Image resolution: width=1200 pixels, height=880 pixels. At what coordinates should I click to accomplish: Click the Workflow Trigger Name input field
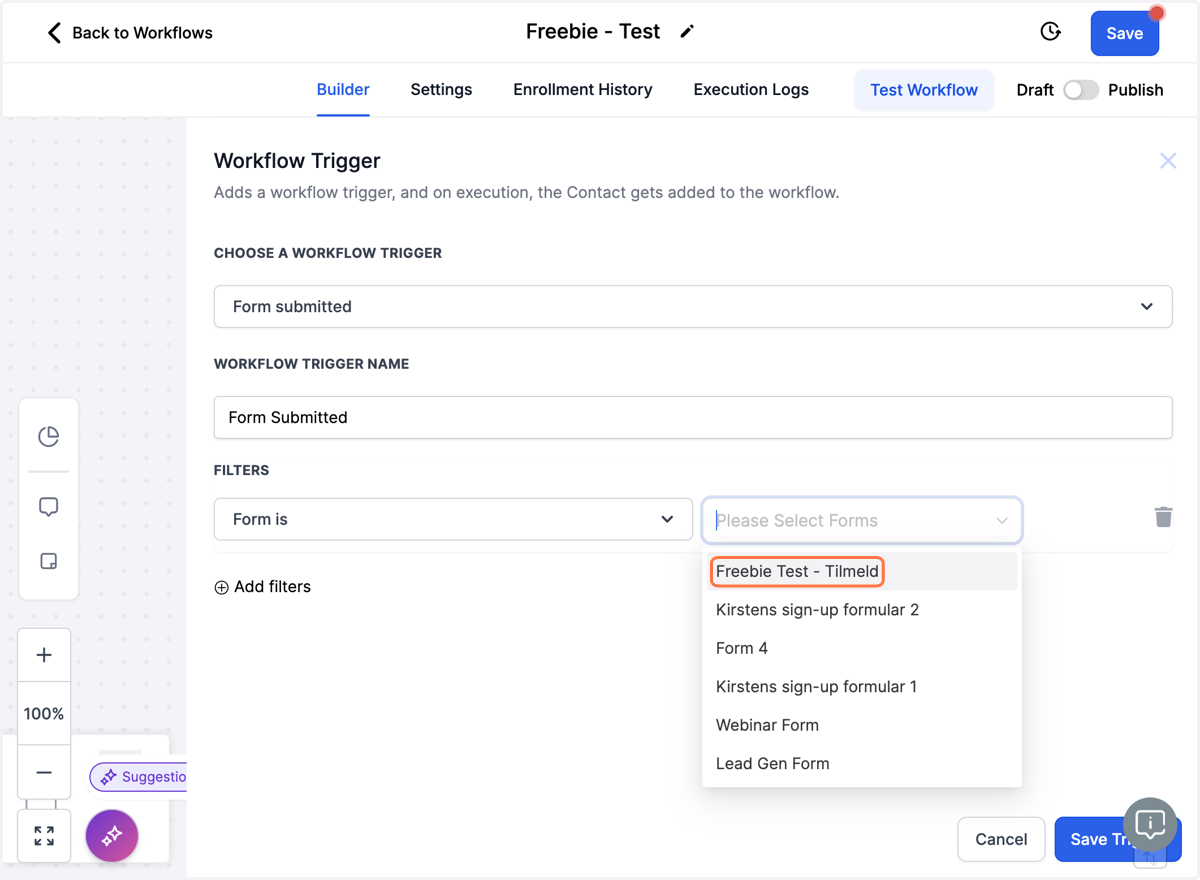693,417
